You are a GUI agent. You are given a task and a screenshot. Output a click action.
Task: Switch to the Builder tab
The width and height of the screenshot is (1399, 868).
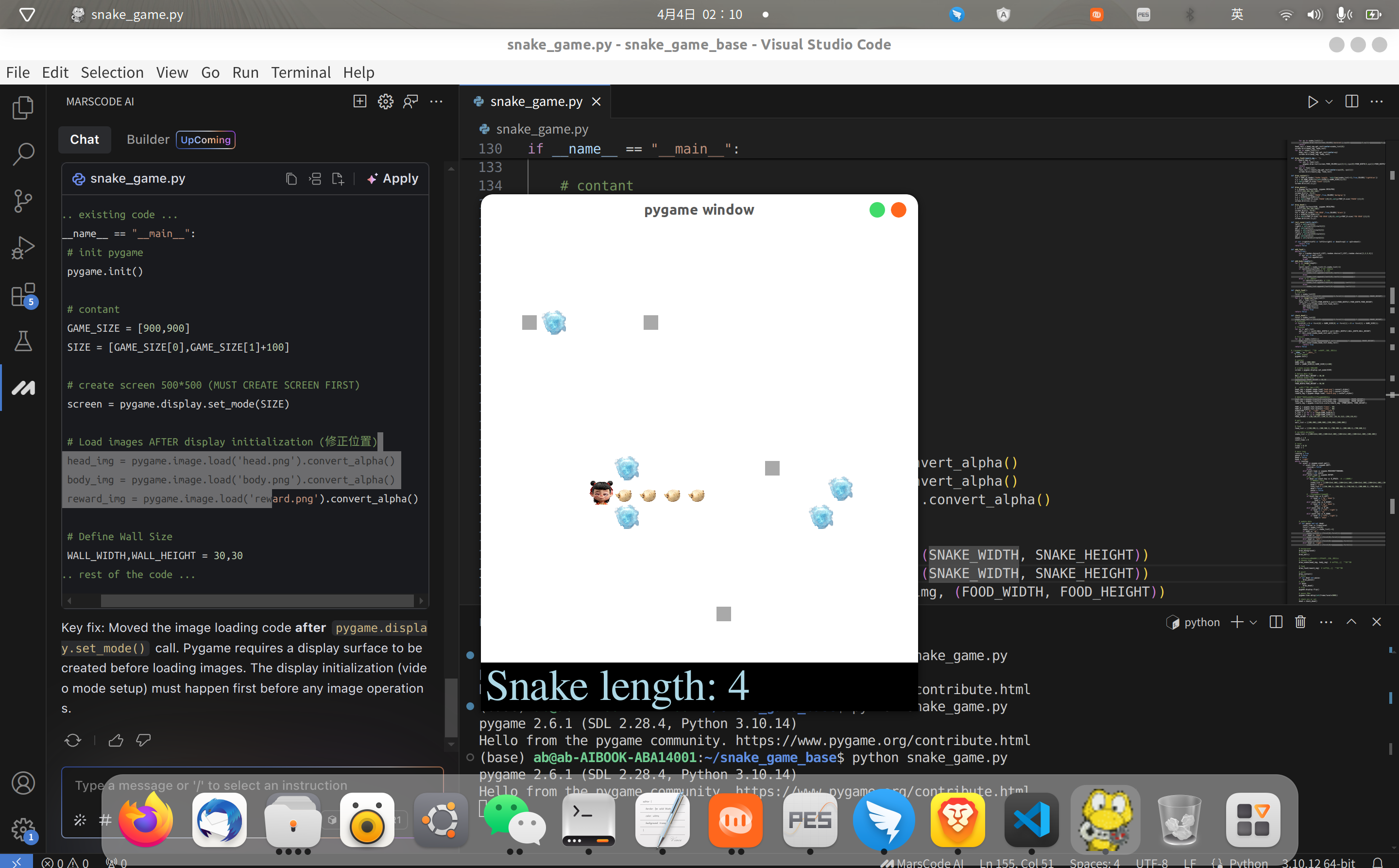(x=148, y=139)
